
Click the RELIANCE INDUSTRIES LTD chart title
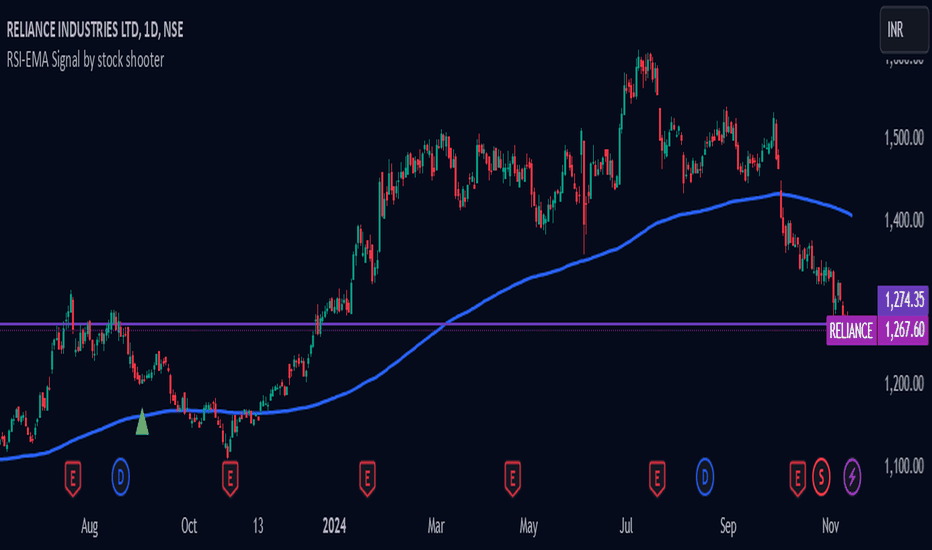95,30
